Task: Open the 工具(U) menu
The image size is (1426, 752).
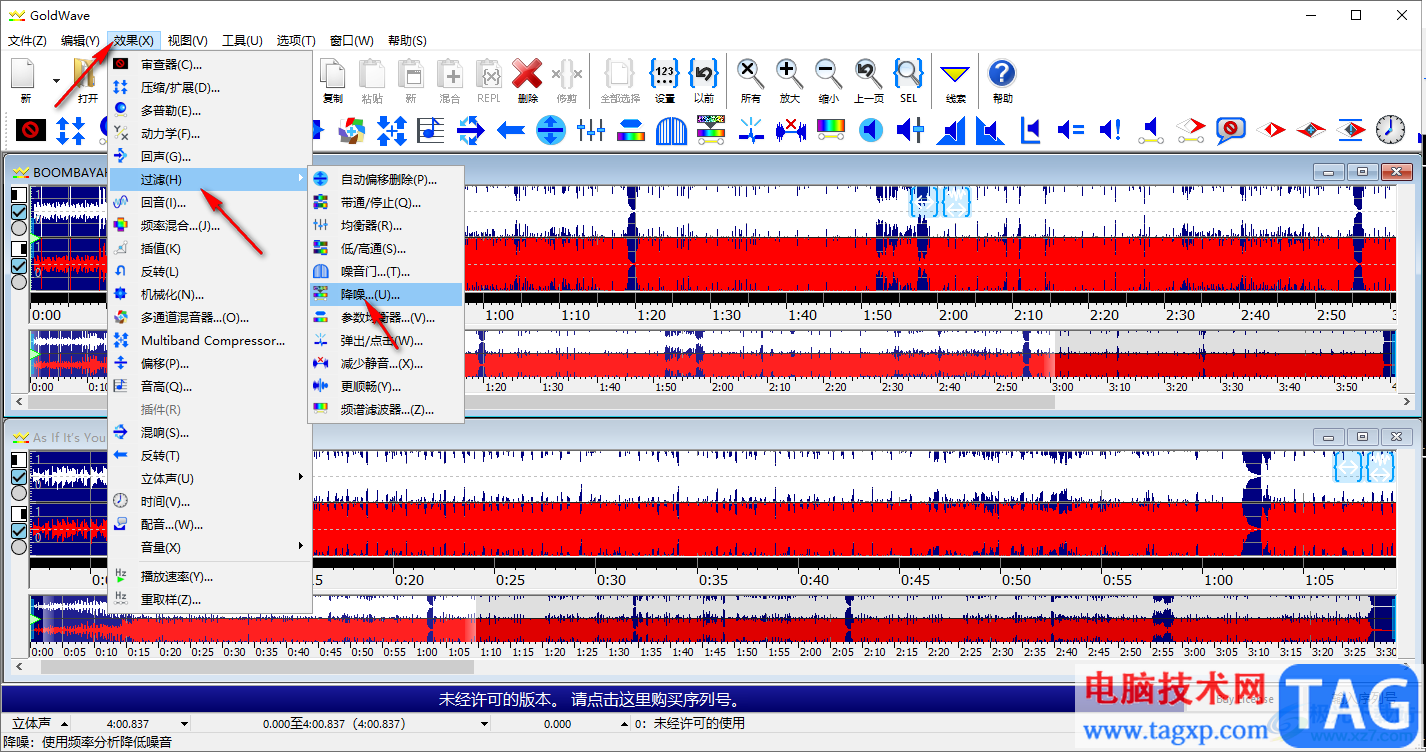Action: click(242, 41)
